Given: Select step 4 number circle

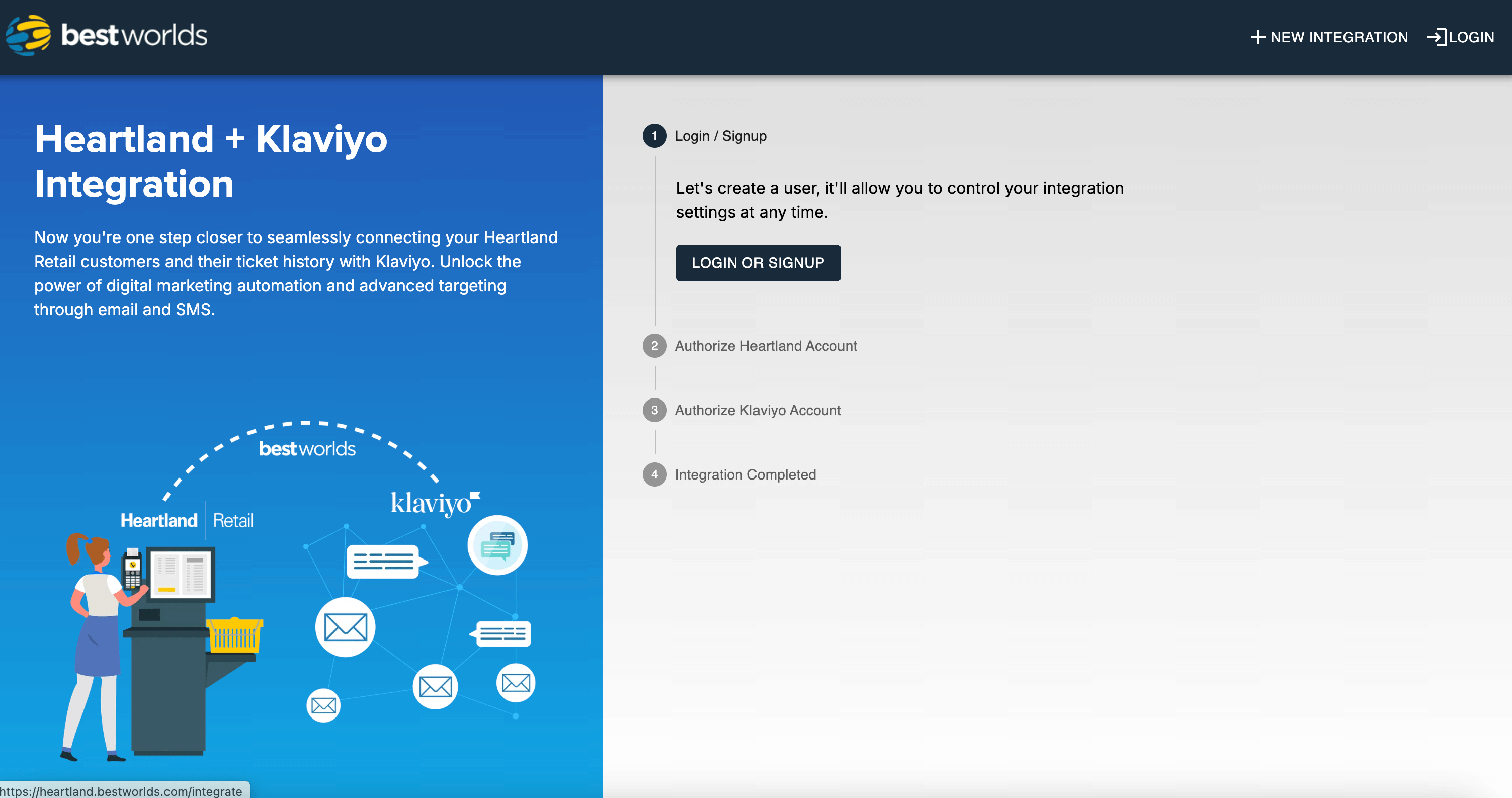Looking at the screenshot, I should pos(654,474).
